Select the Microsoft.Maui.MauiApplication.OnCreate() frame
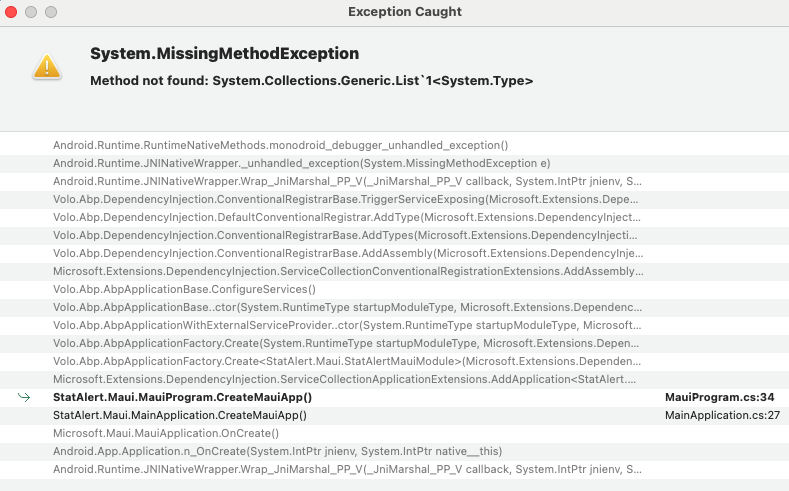789x491 pixels. tap(166, 433)
